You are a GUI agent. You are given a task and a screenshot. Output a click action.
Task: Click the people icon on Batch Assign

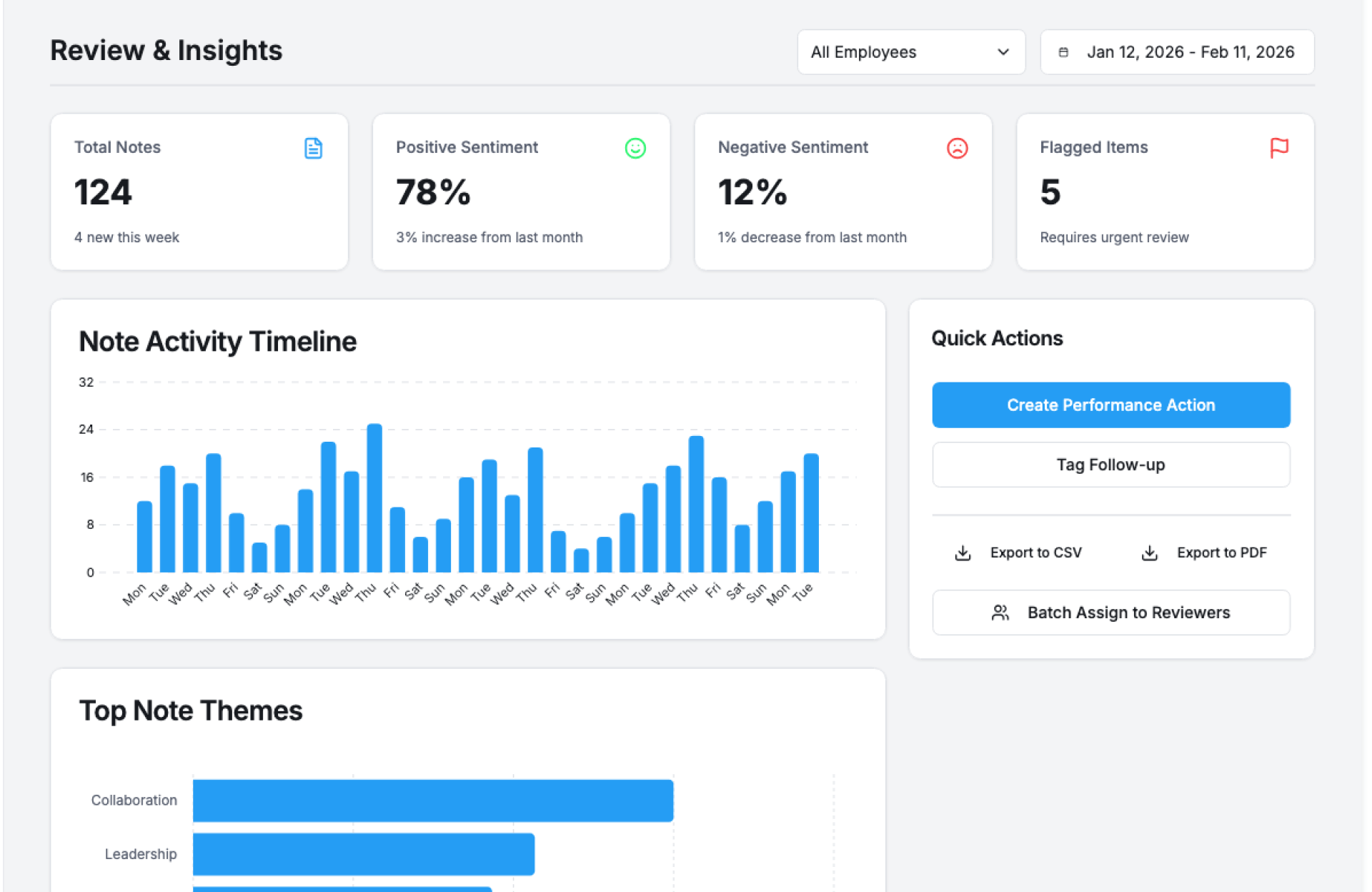click(1000, 613)
